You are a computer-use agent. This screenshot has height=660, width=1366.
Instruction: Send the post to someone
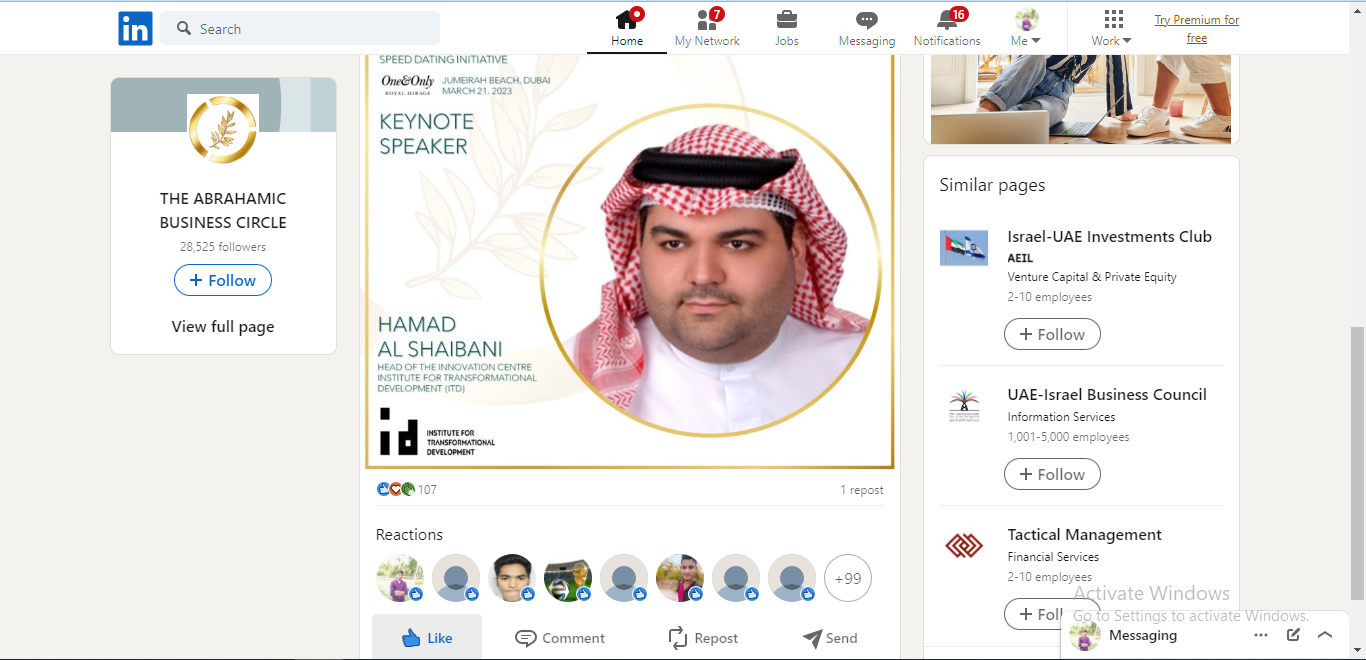pos(830,638)
